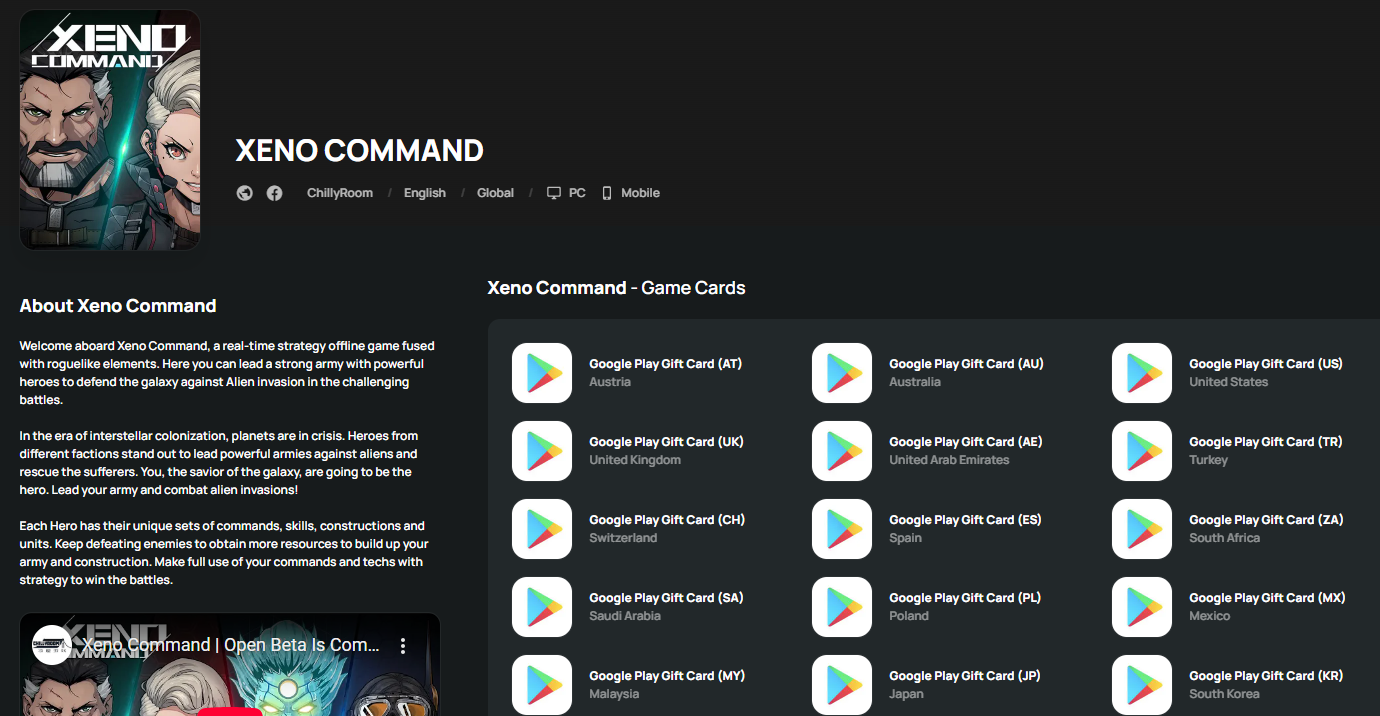Click the Mobile phone platform icon
Viewport: 1380px width, 716px height.
click(607, 193)
